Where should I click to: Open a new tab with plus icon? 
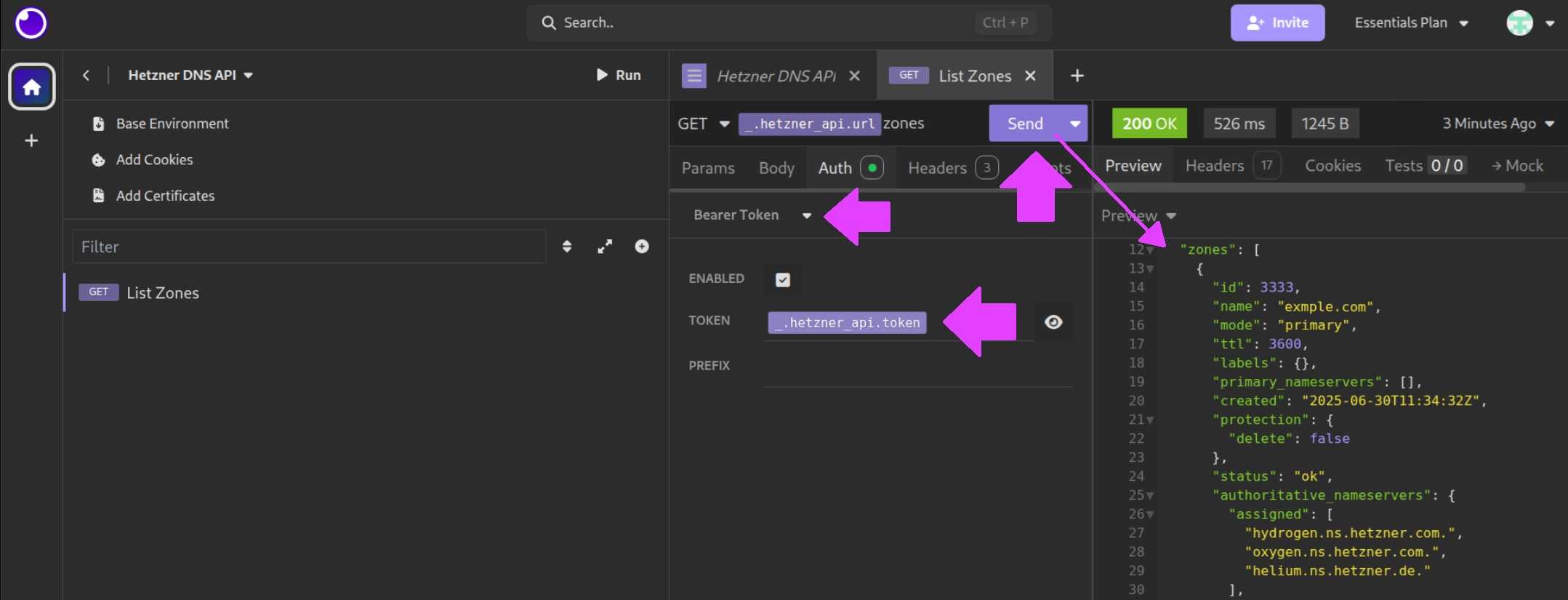(1077, 76)
